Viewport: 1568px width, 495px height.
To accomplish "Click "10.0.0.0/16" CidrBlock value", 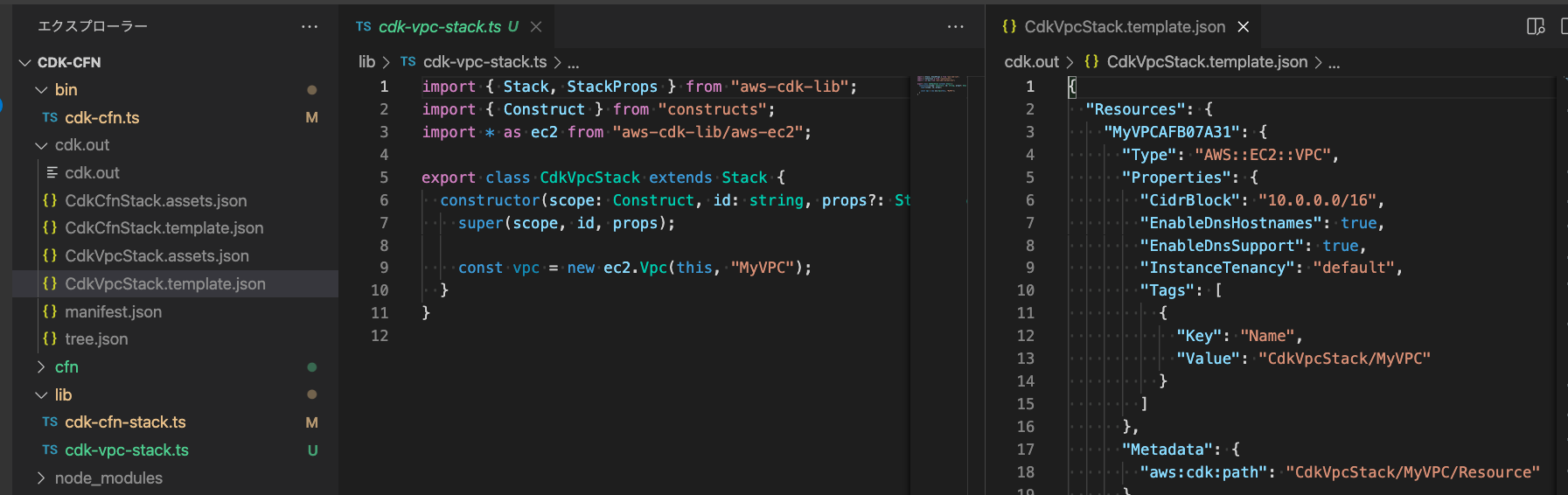I will coord(1316,200).
